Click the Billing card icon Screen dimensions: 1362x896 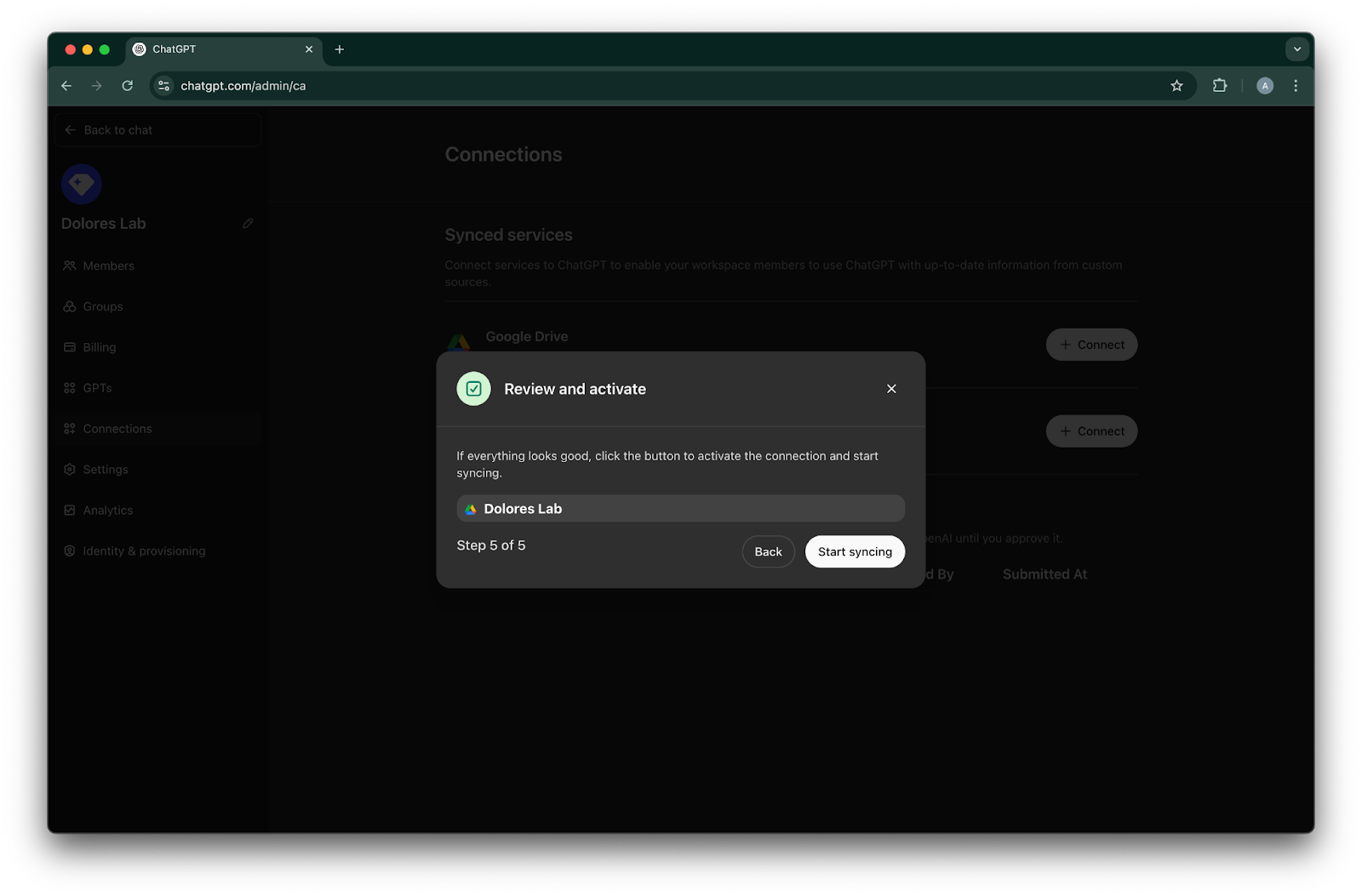[x=70, y=347]
